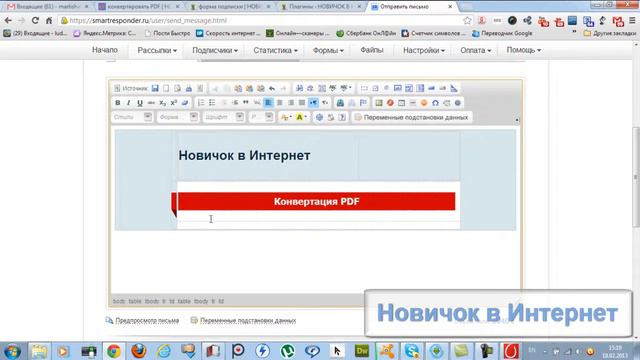The height and width of the screenshot is (360, 640).
Task: Apply superscript formatting
Action: (x=173, y=103)
